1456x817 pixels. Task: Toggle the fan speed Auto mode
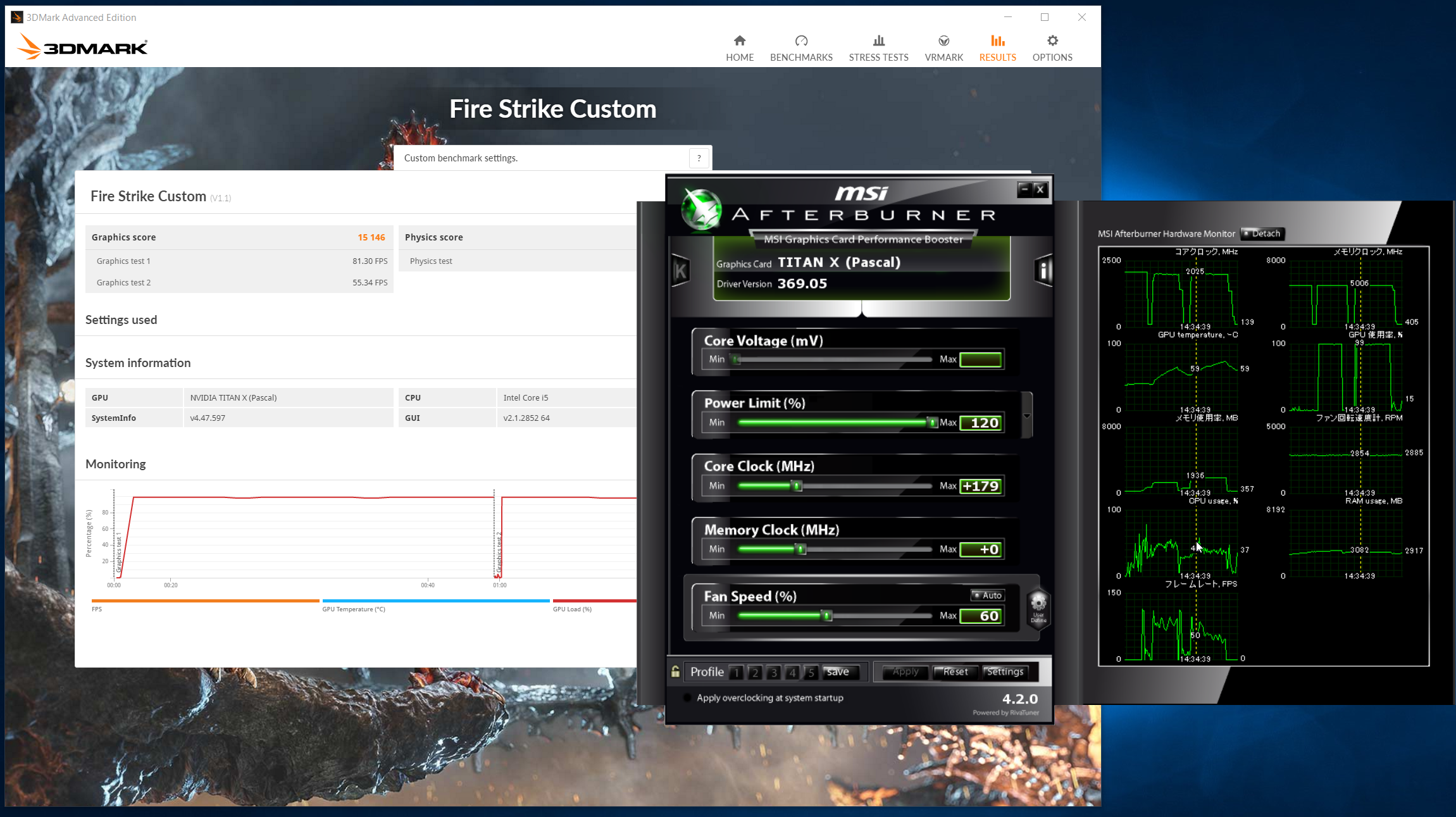[987, 596]
